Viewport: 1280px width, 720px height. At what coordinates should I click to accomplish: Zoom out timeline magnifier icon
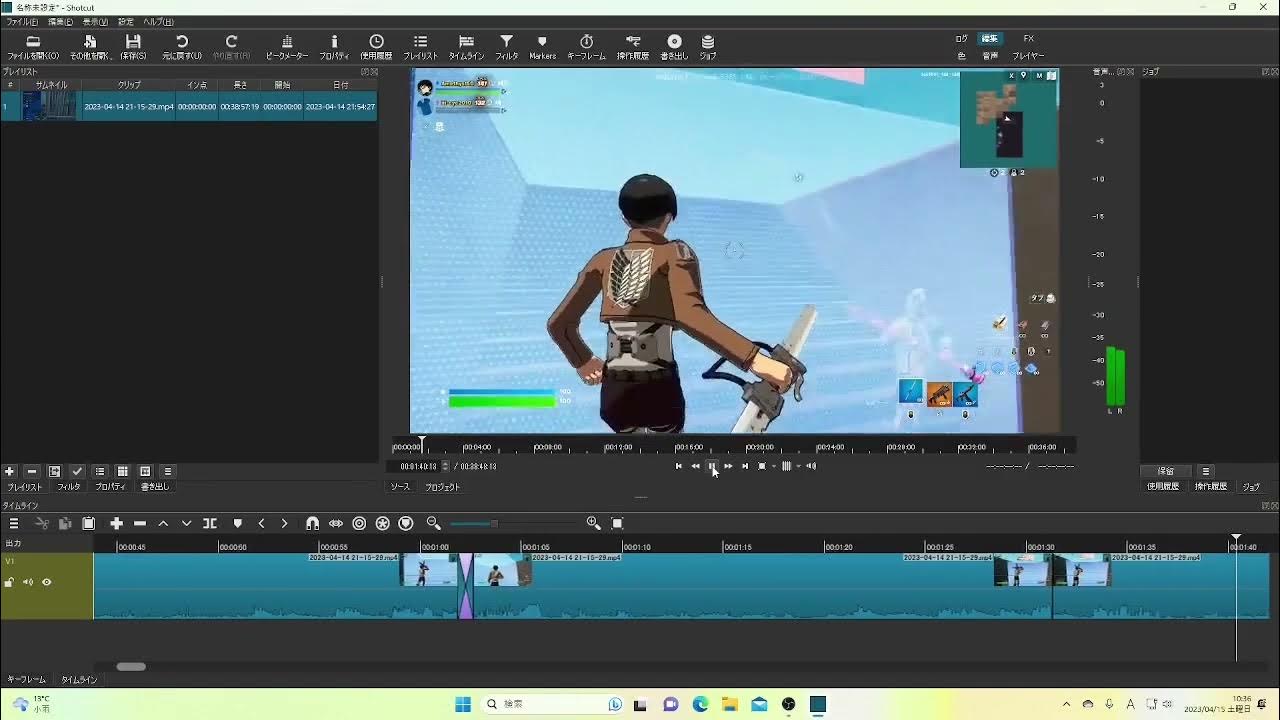(x=433, y=523)
